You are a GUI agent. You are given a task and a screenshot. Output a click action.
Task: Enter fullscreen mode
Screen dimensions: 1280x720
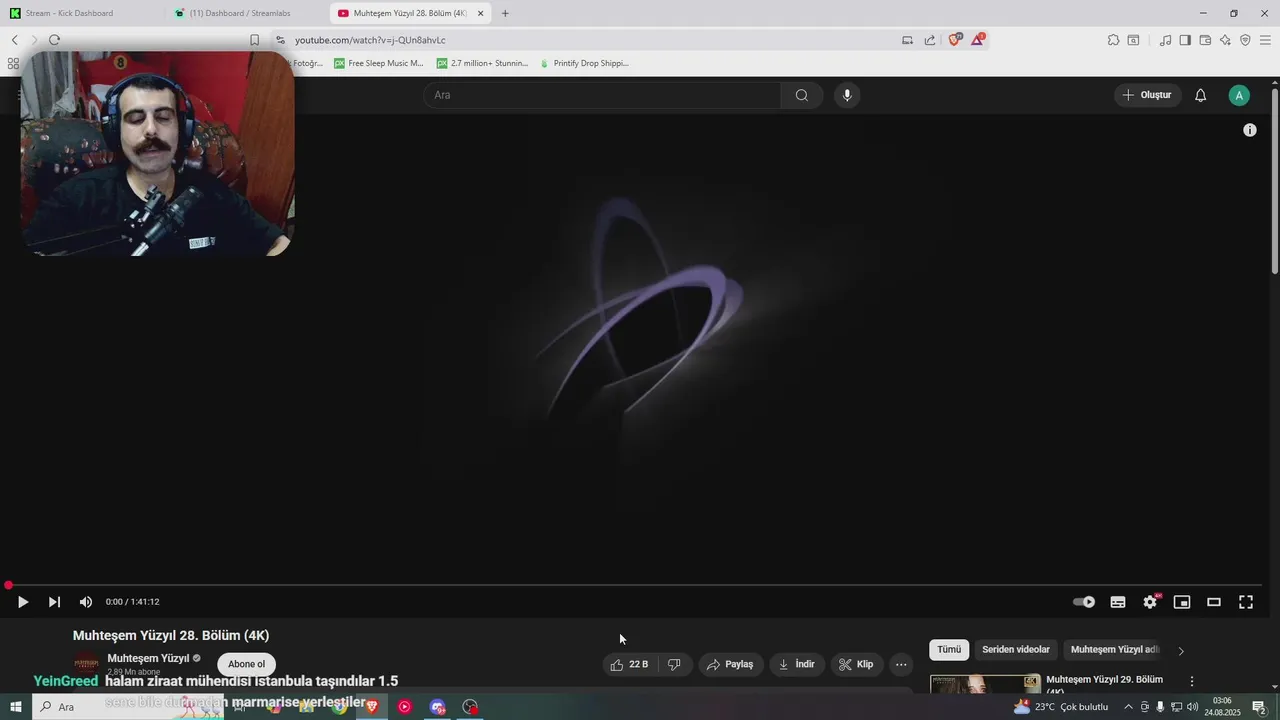click(x=1246, y=602)
